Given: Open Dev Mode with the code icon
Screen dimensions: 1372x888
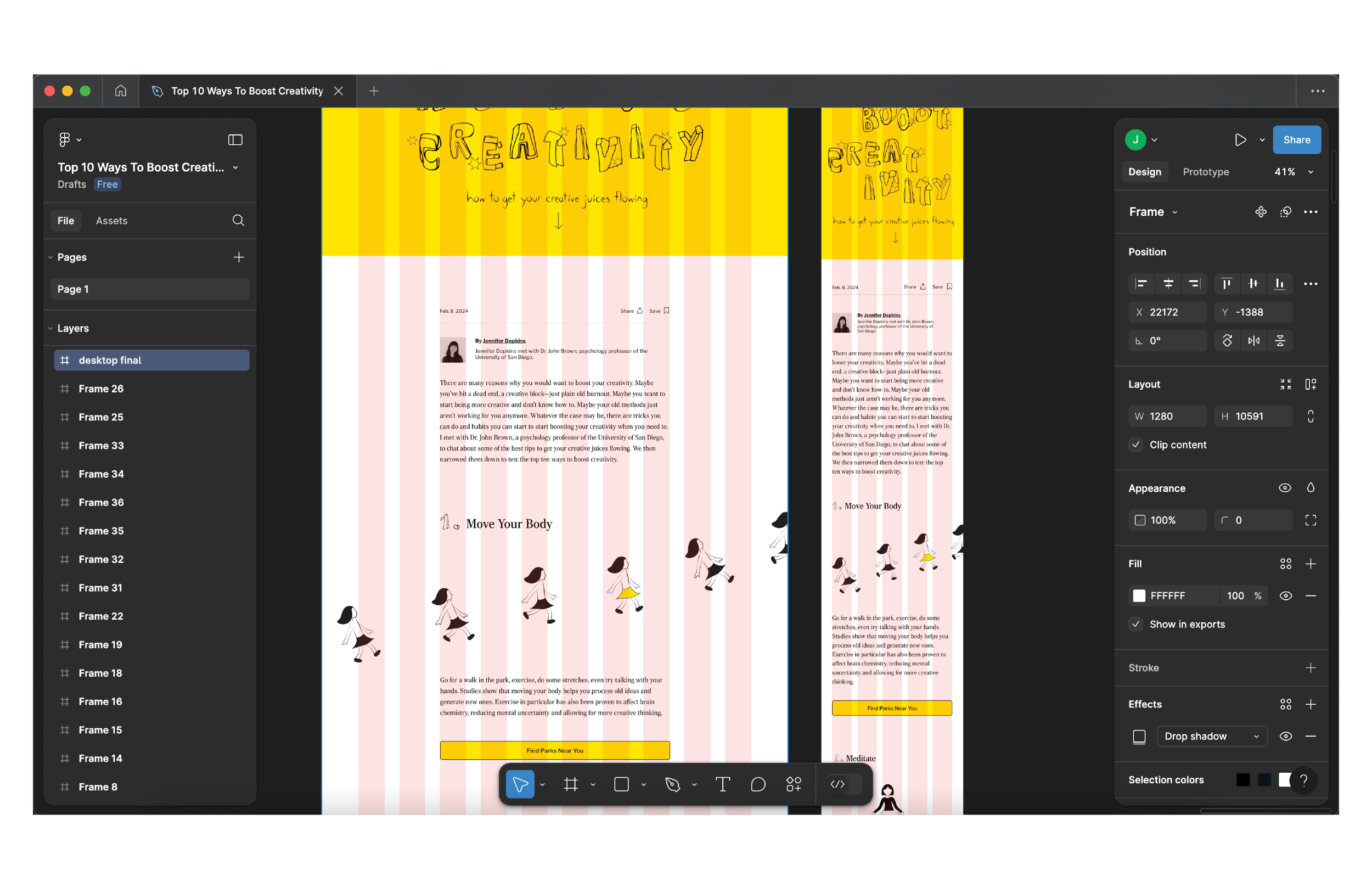Looking at the screenshot, I should pyautogui.click(x=837, y=784).
